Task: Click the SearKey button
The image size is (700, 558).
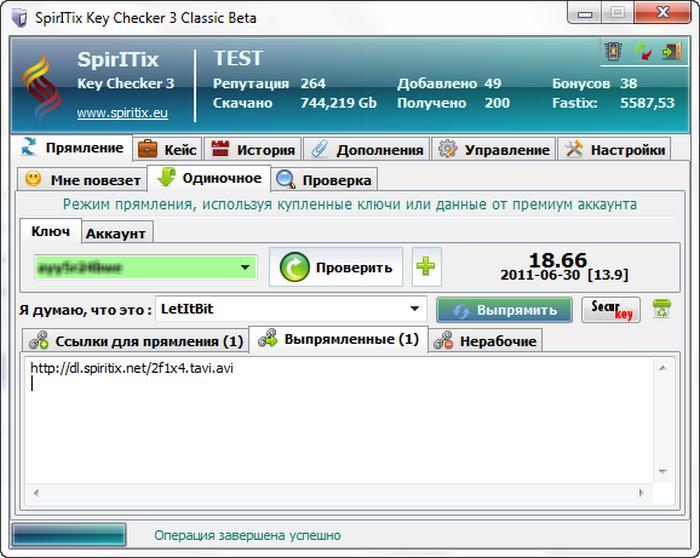Action: [611, 309]
